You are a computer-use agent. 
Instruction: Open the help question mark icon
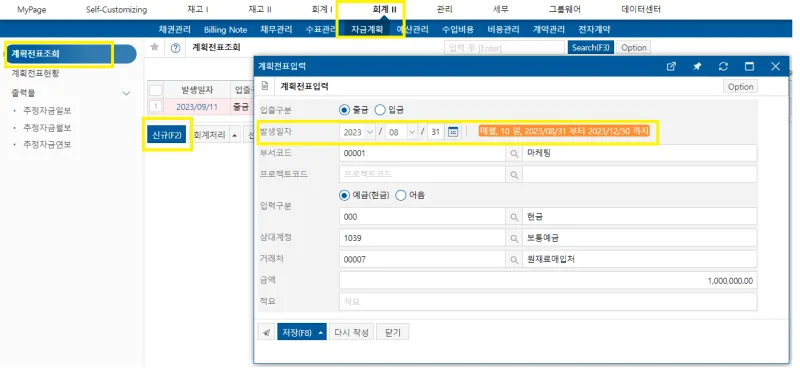176,48
